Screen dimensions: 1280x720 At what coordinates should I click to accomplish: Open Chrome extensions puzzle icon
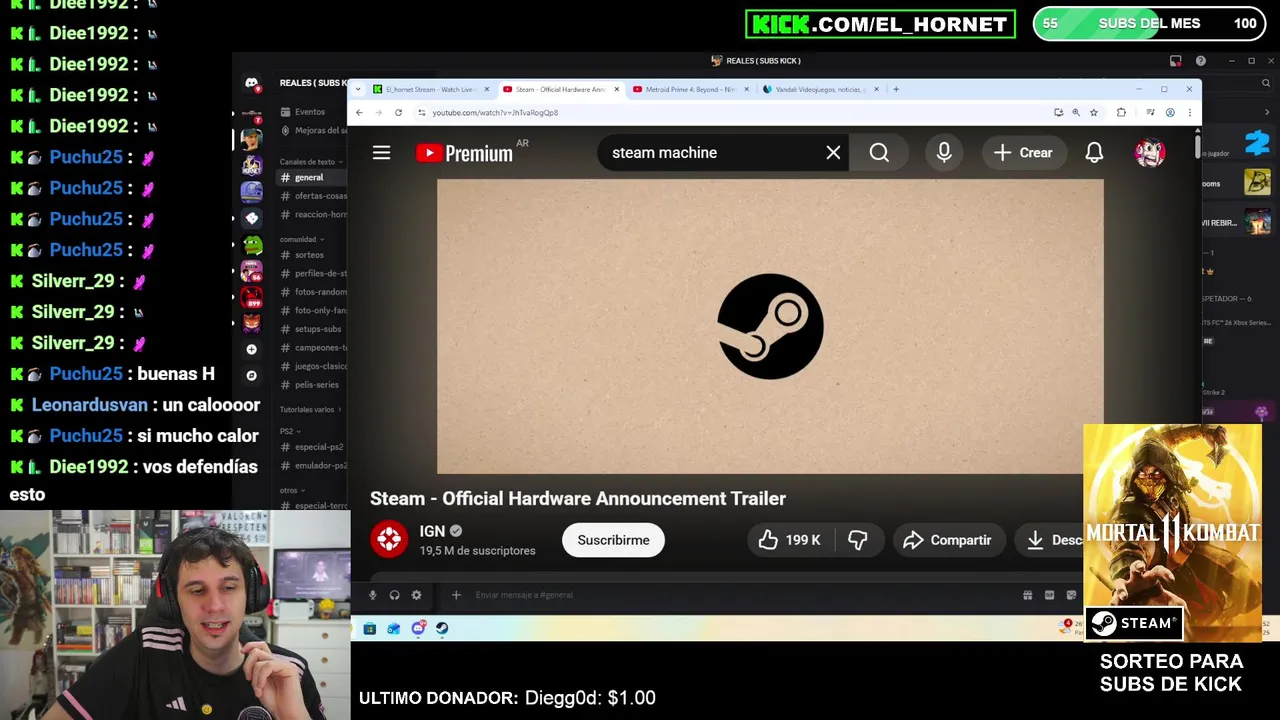tap(1121, 113)
